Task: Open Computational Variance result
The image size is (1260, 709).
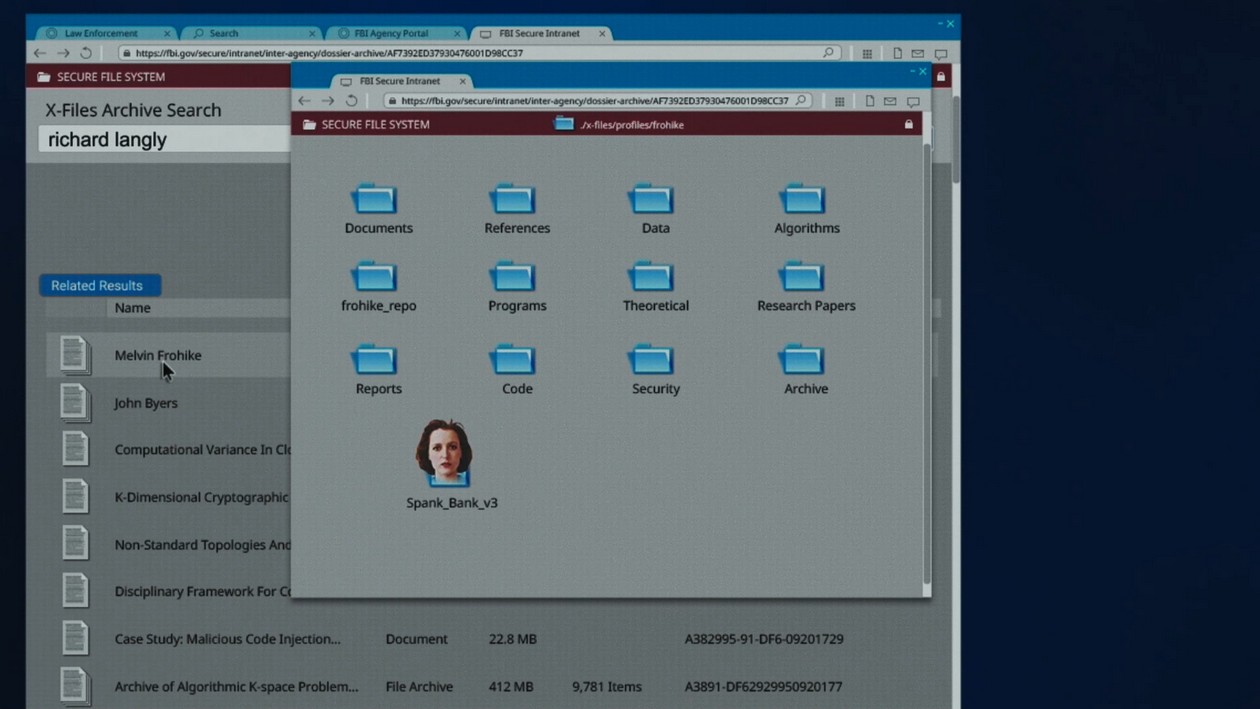Action: [202, 450]
